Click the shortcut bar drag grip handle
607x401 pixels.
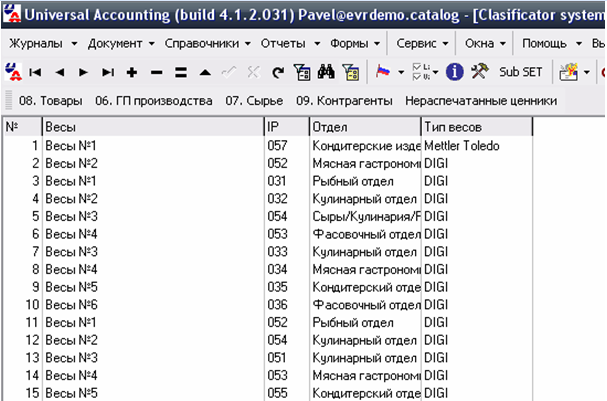pos(9,101)
